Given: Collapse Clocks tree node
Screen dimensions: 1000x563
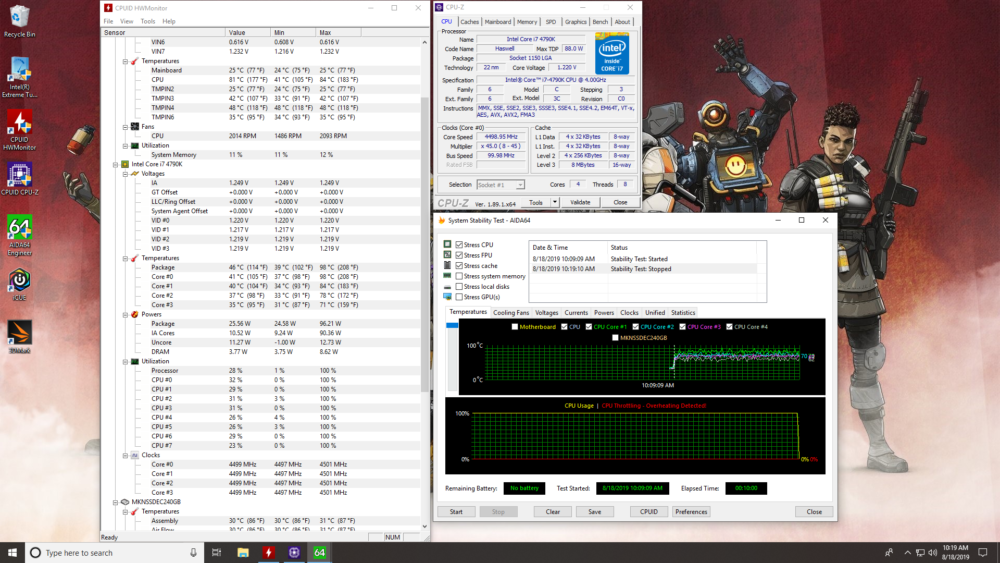Looking at the screenshot, I should click(125, 455).
